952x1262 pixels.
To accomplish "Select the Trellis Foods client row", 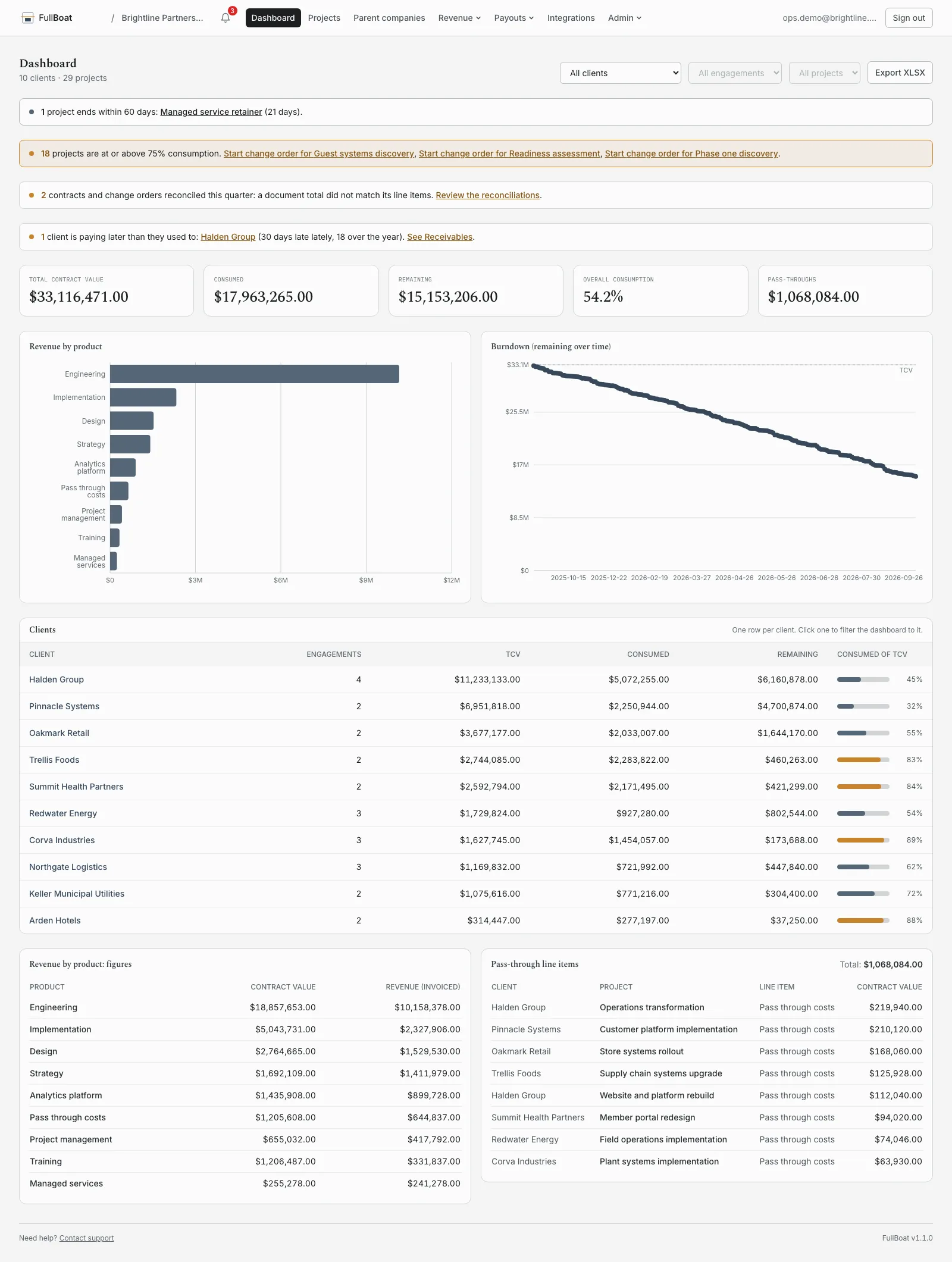I will [476, 760].
